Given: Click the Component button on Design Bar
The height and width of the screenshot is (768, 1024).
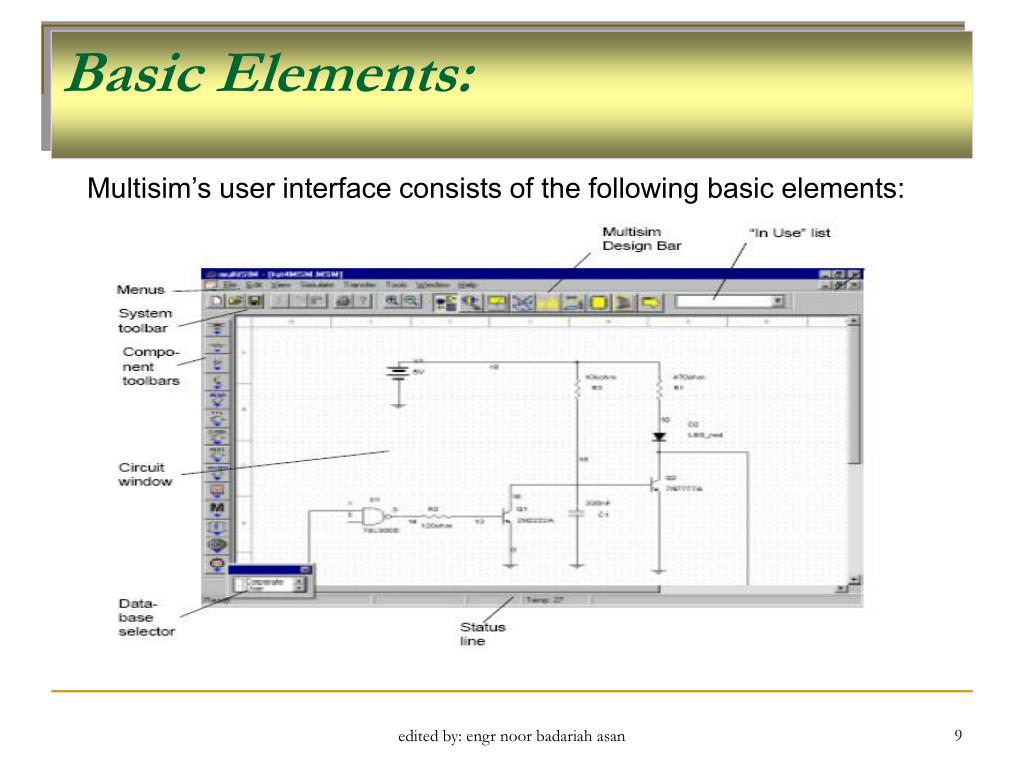Looking at the screenshot, I should pyautogui.click(x=445, y=302).
